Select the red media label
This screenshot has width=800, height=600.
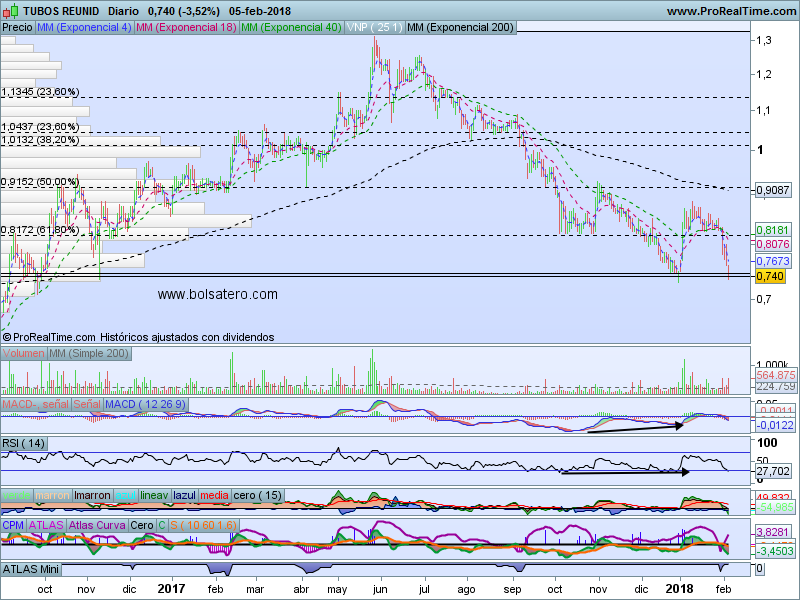click(x=214, y=495)
